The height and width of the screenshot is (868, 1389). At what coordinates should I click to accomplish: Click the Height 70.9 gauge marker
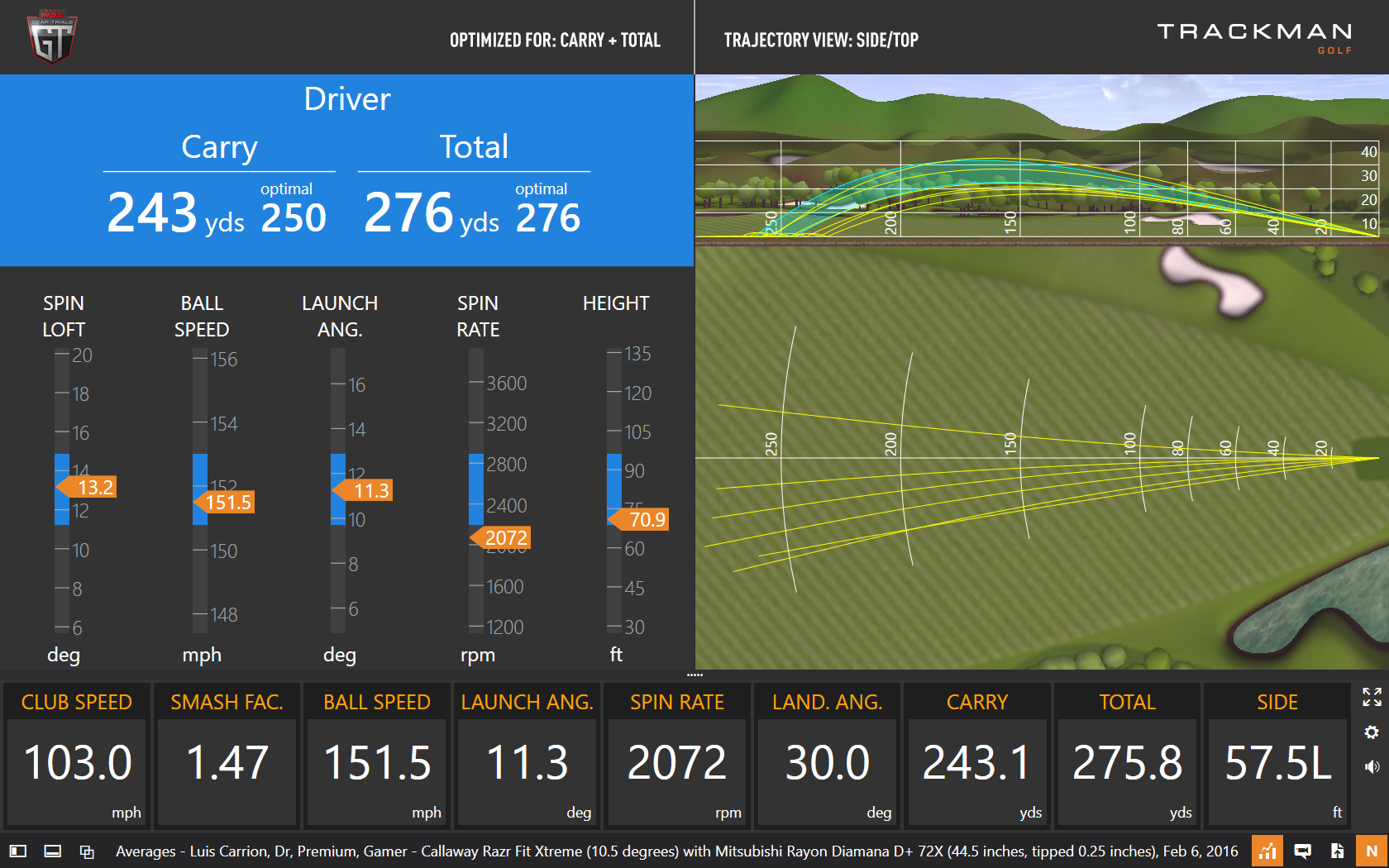[x=638, y=519]
